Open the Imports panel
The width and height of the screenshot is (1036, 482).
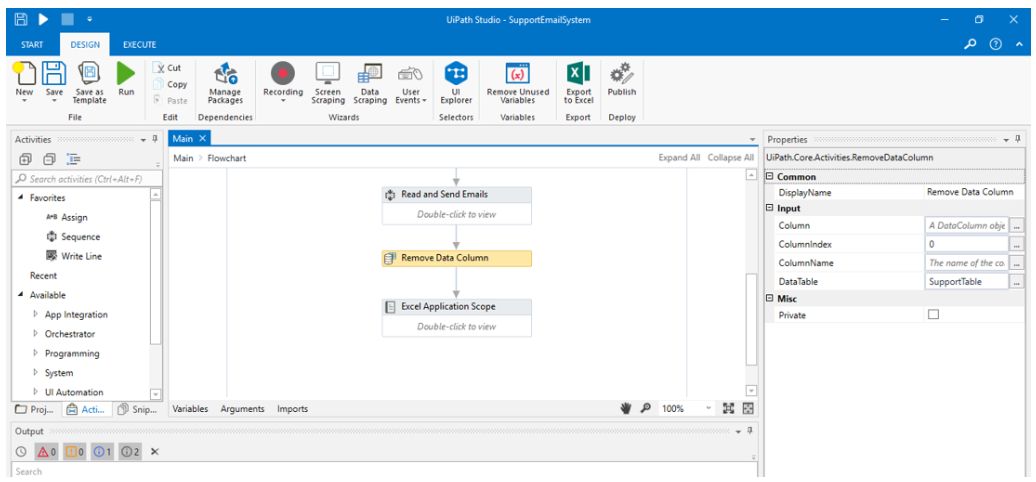click(x=292, y=409)
